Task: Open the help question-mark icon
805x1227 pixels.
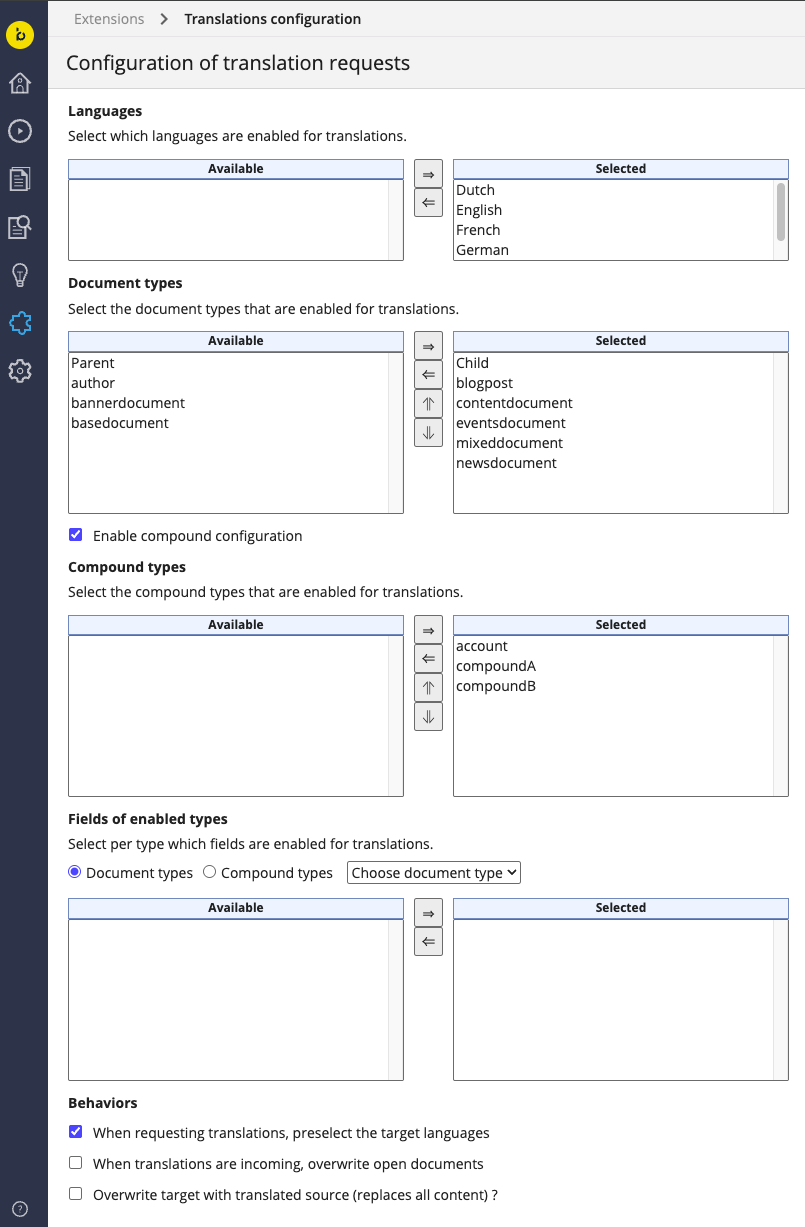Action: click(x=20, y=1208)
